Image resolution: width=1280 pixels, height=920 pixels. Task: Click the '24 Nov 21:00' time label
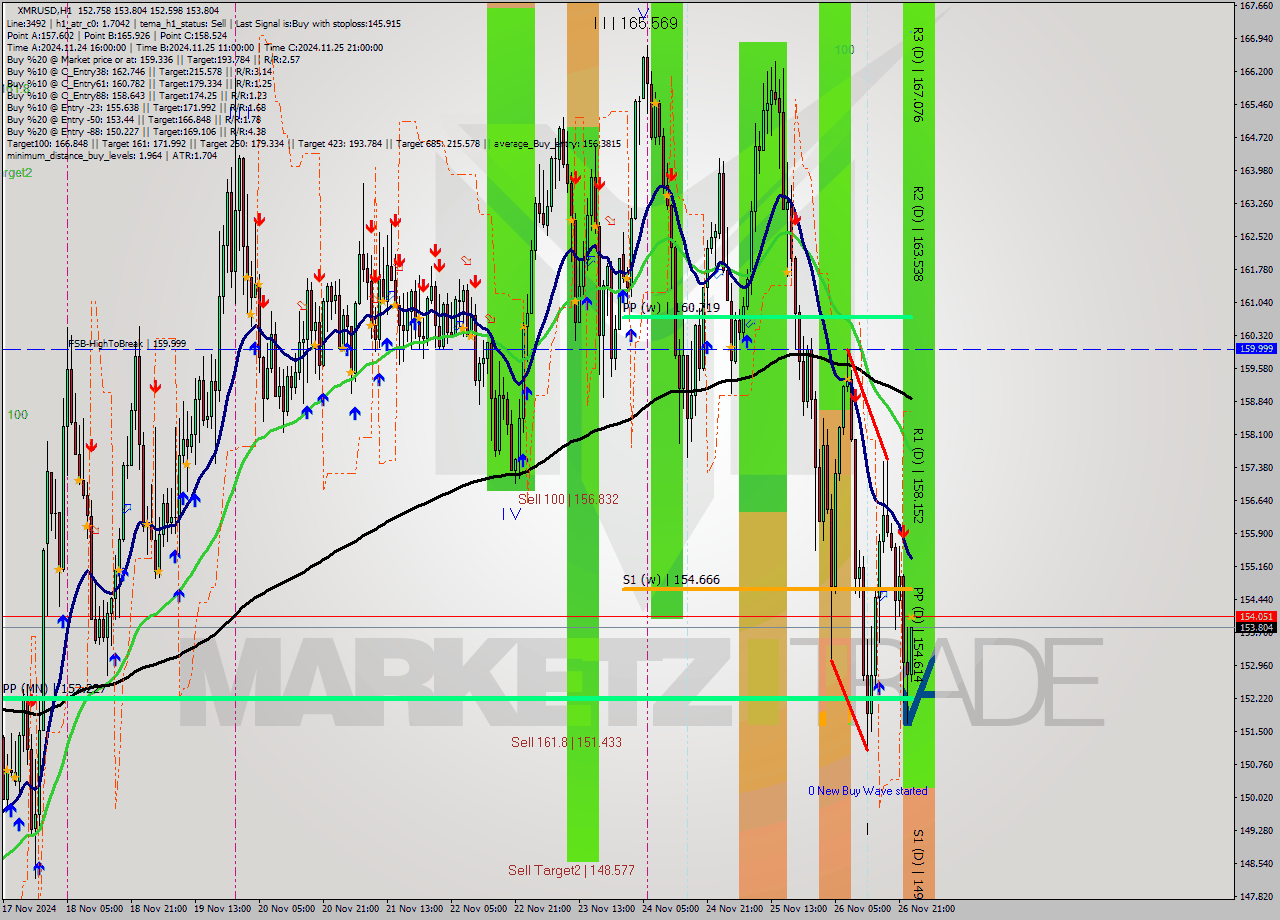coord(735,909)
